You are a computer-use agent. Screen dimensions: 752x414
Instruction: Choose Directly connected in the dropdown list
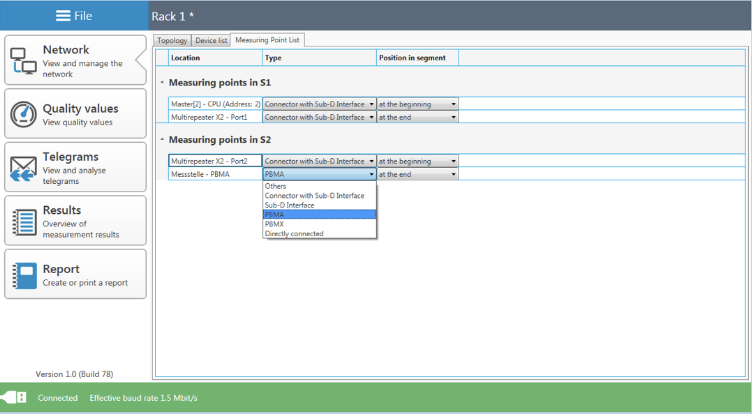(294, 234)
